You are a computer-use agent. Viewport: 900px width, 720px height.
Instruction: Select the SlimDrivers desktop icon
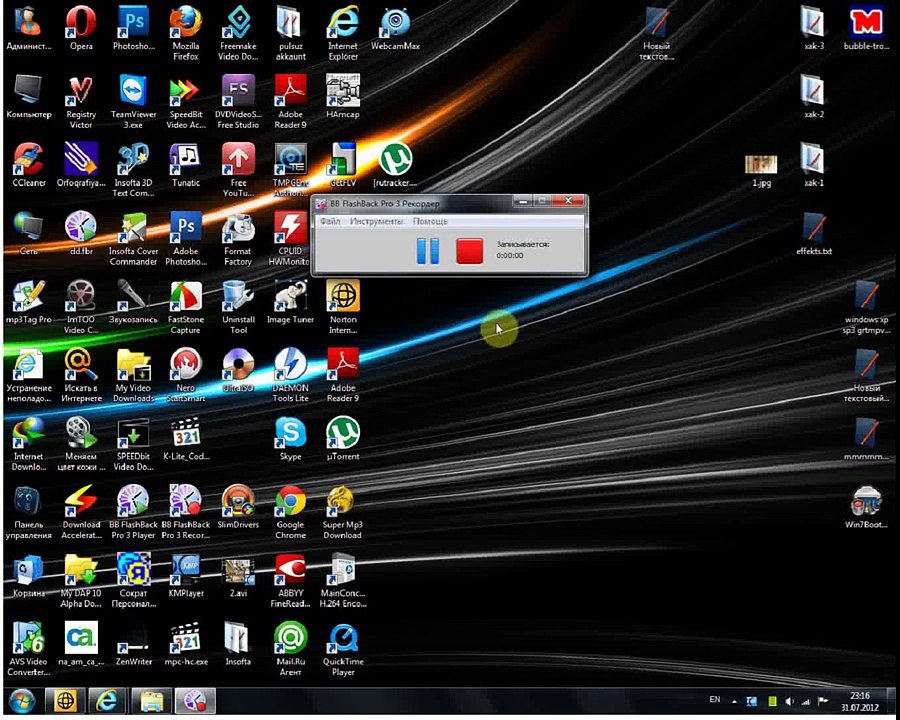(238, 506)
